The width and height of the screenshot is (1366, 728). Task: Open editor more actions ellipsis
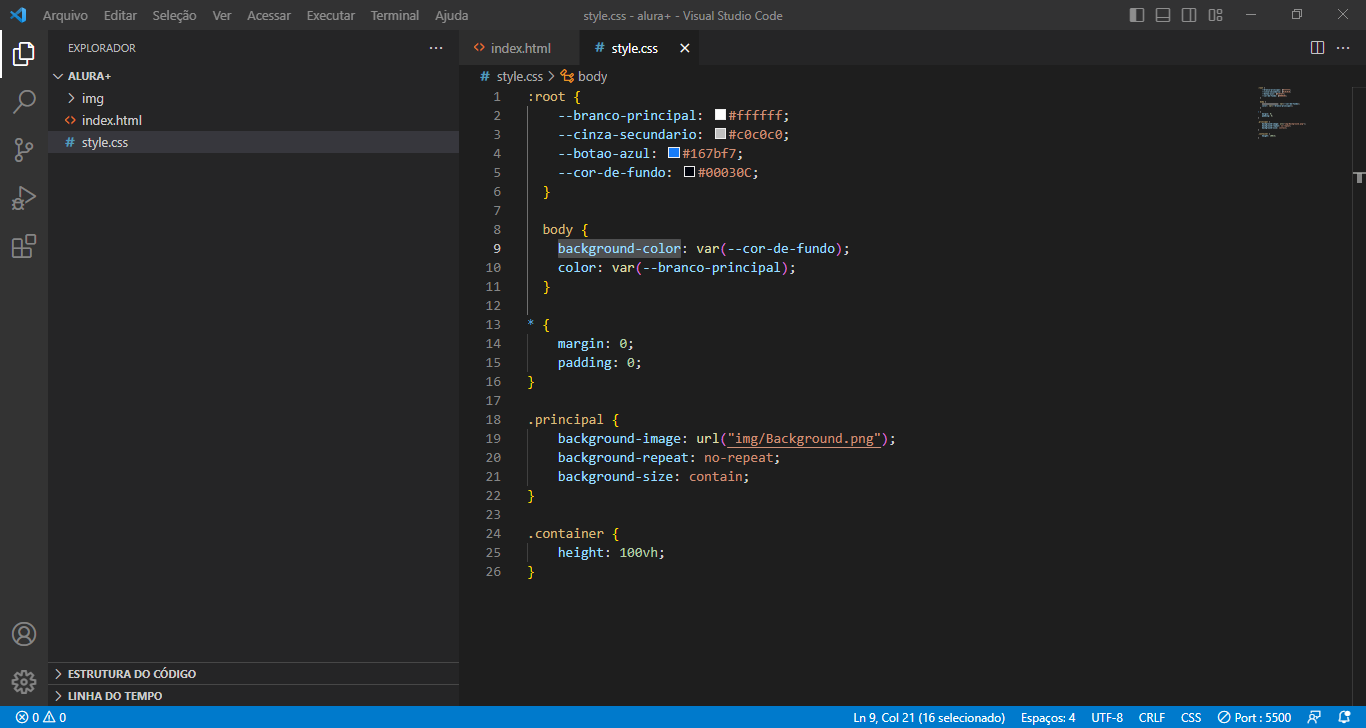click(x=1344, y=48)
